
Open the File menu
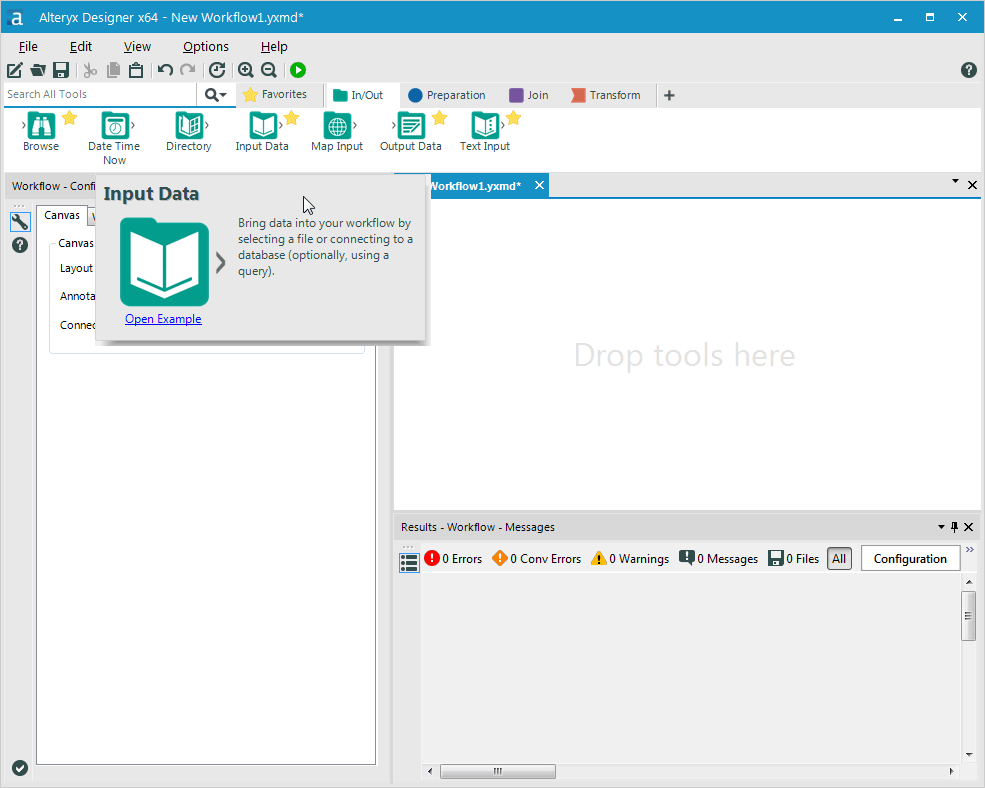tap(28, 47)
